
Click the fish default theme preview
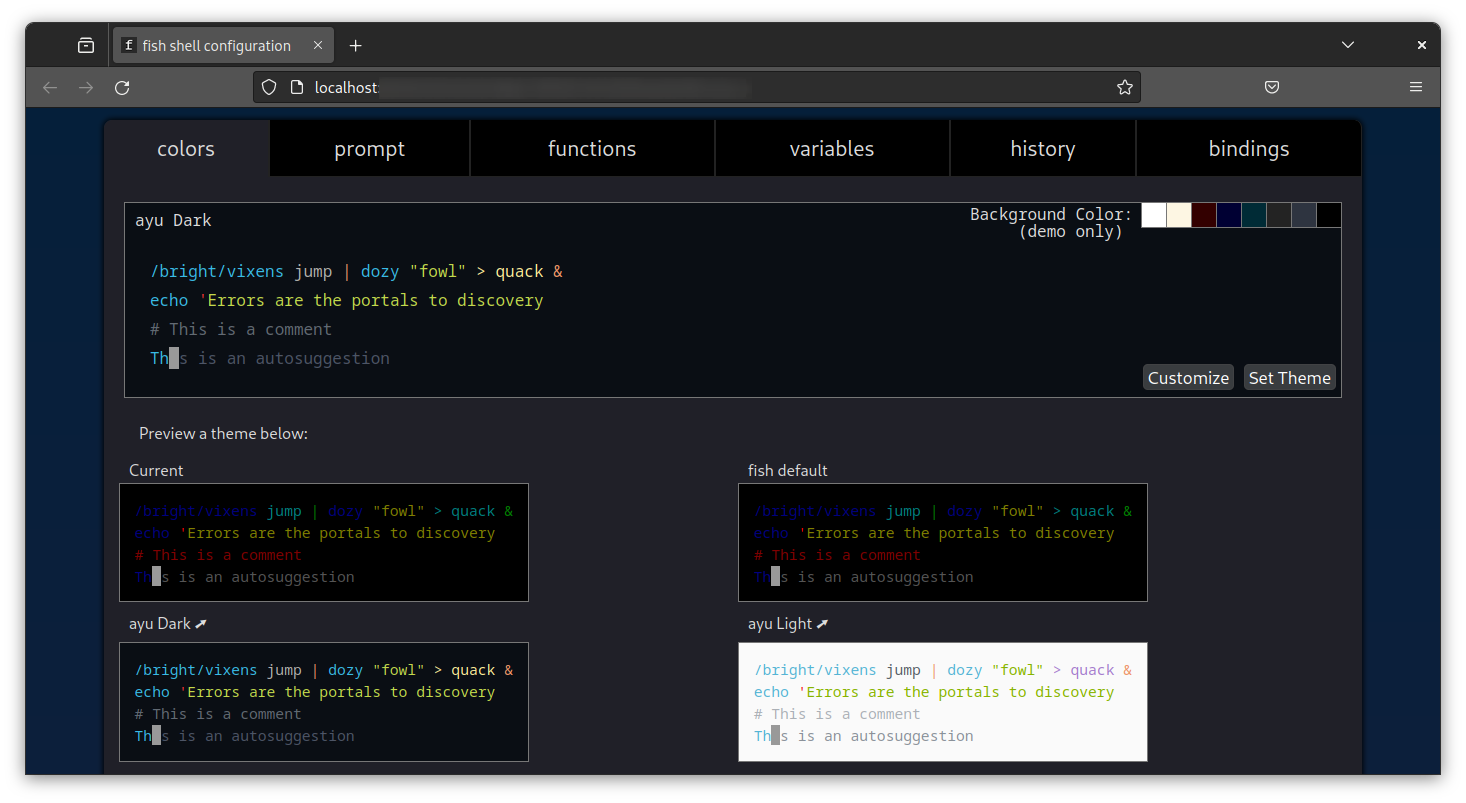point(942,542)
